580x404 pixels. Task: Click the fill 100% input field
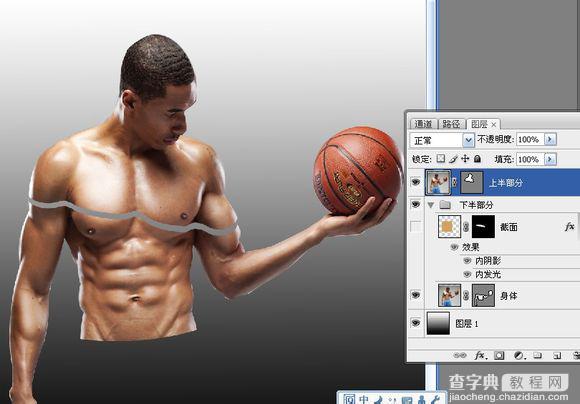(x=530, y=159)
